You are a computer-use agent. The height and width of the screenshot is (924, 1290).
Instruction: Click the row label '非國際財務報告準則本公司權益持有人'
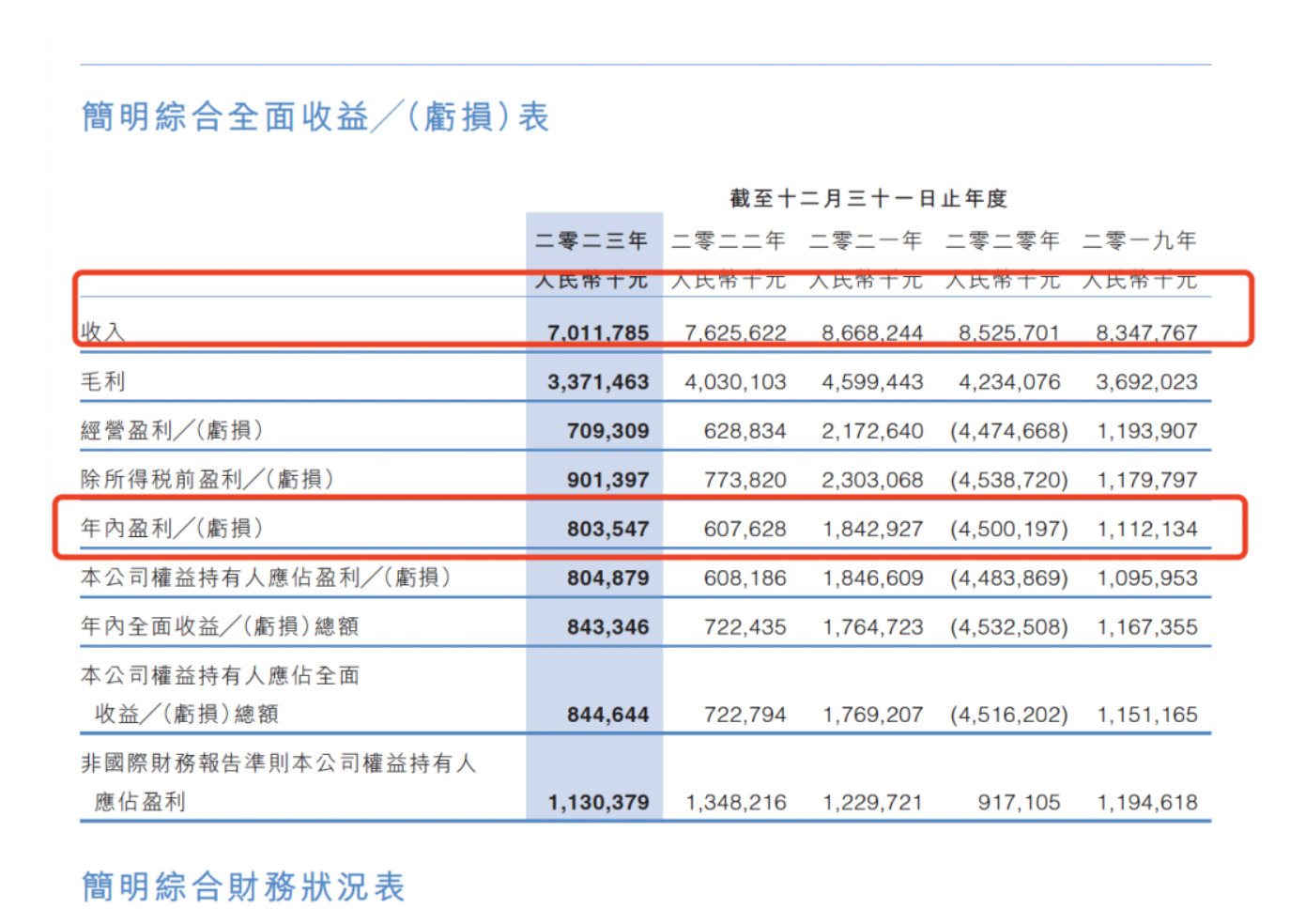279,762
